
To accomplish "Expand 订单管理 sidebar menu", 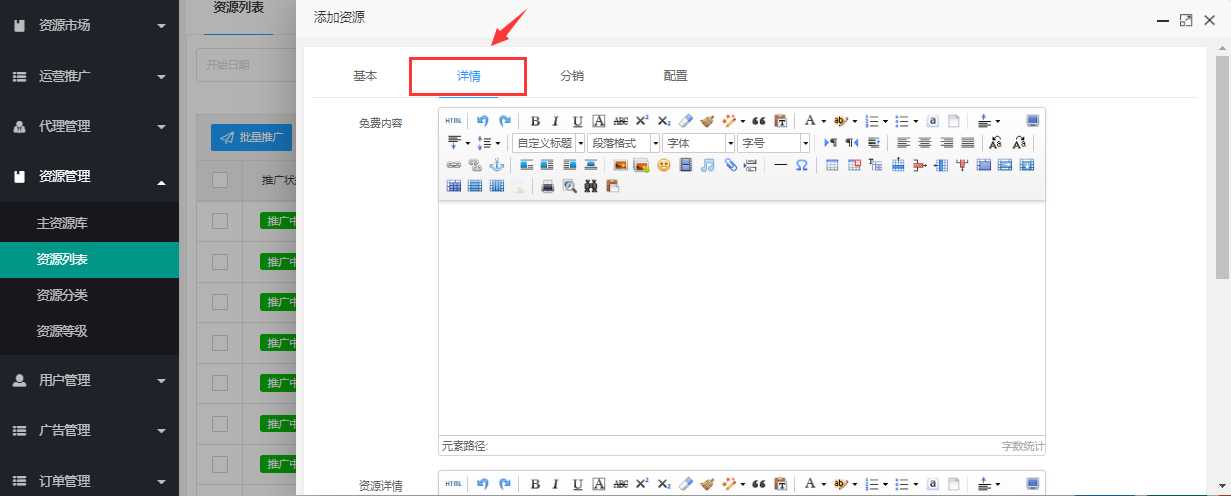I will 89,480.
